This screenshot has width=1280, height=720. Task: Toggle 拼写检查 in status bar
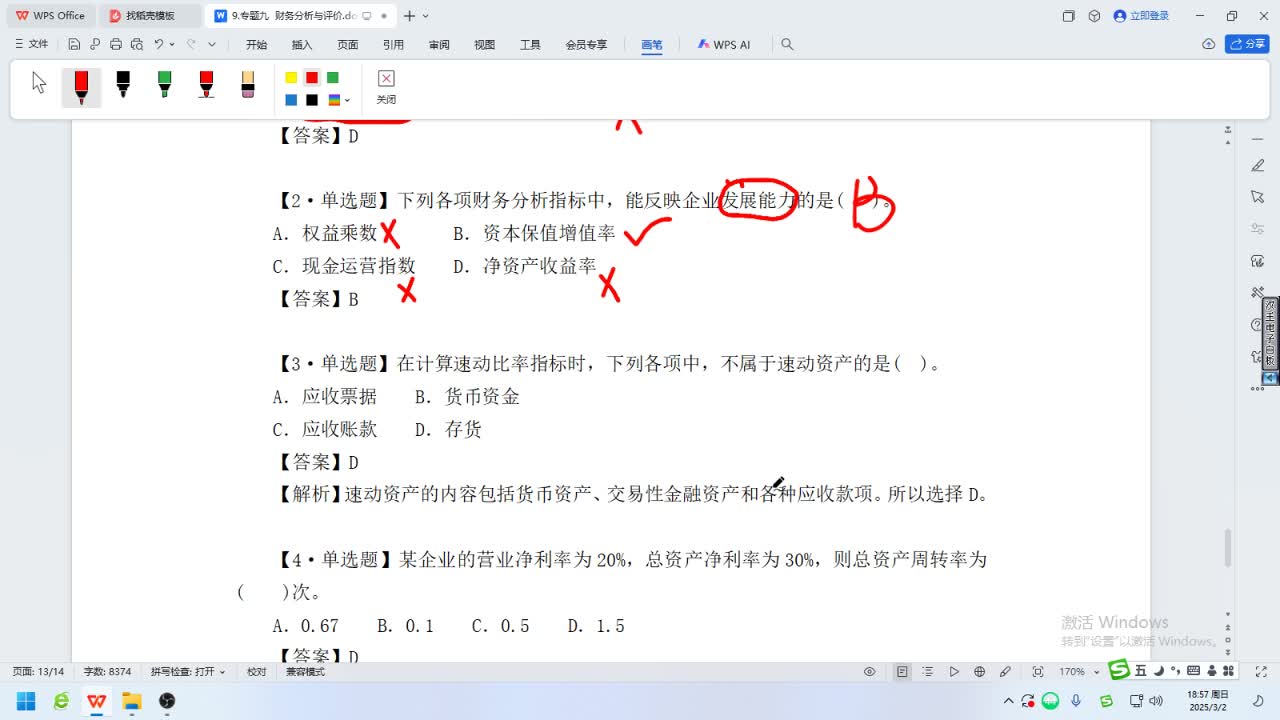pos(188,672)
